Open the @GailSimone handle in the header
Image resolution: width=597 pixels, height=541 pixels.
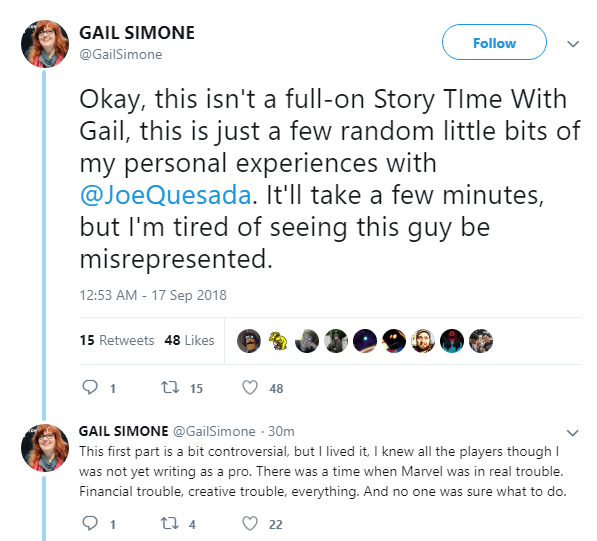click(x=121, y=54)
